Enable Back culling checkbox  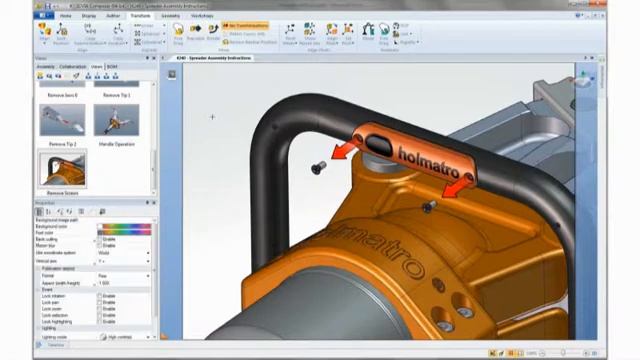[x=100, y=239]
